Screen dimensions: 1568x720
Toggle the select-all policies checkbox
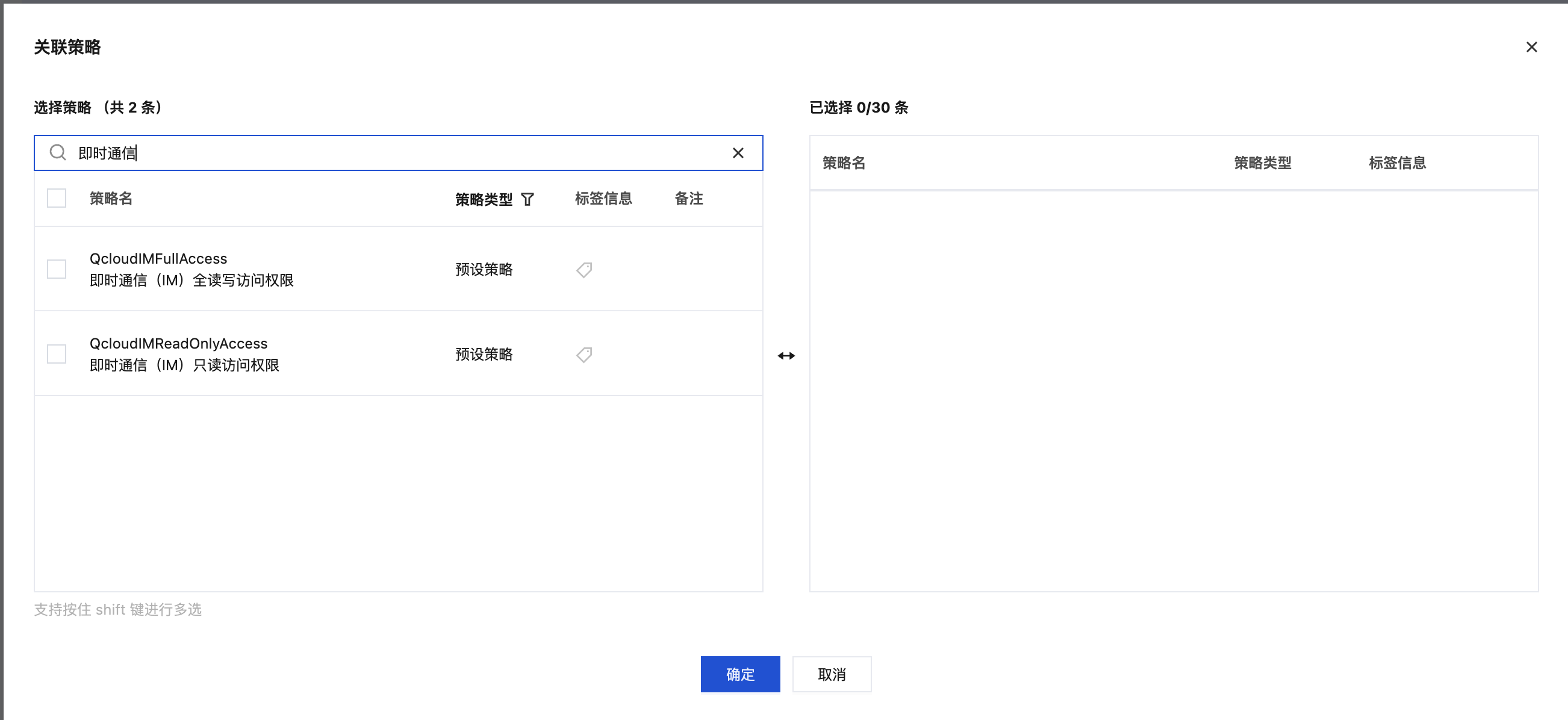click(57, 199)
